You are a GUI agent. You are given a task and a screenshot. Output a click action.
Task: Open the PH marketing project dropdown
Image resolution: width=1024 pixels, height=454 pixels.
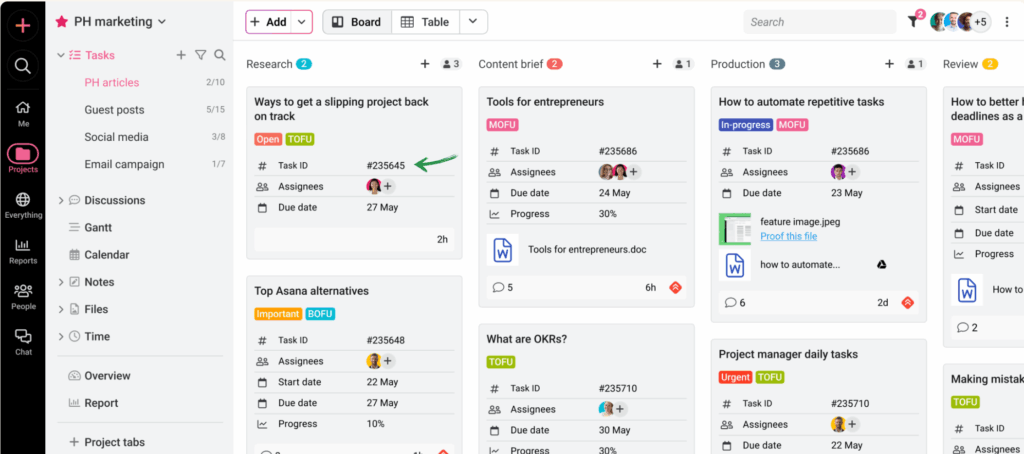pos(162,22)
